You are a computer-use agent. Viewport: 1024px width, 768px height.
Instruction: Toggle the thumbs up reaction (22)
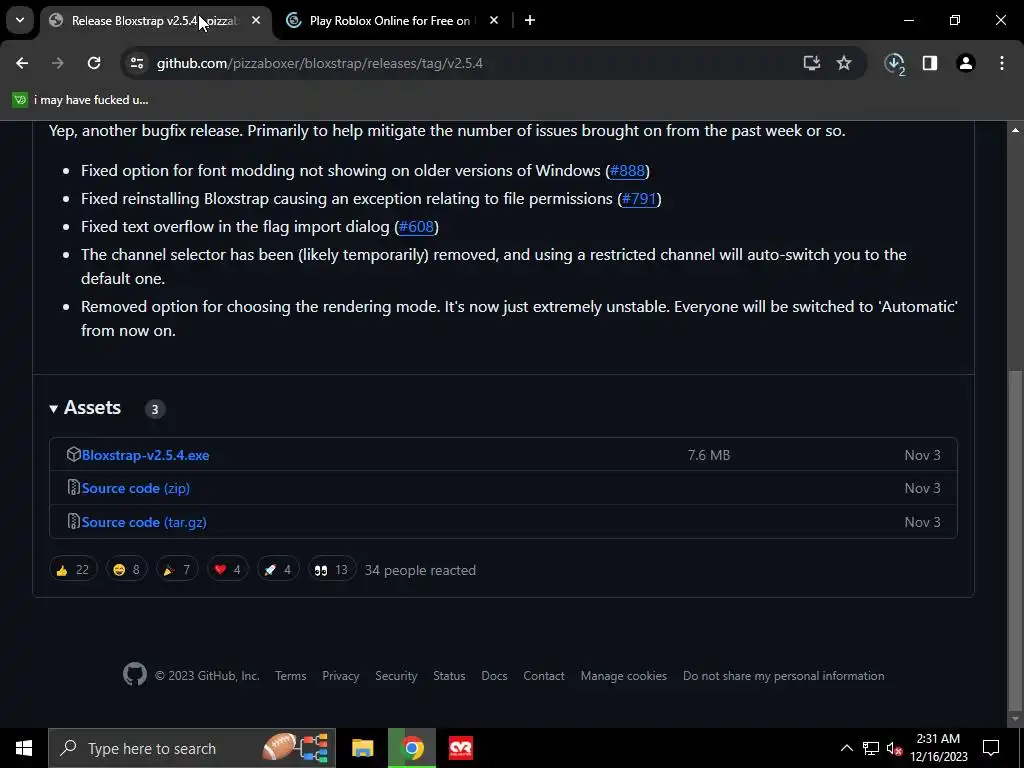[73, 569]
